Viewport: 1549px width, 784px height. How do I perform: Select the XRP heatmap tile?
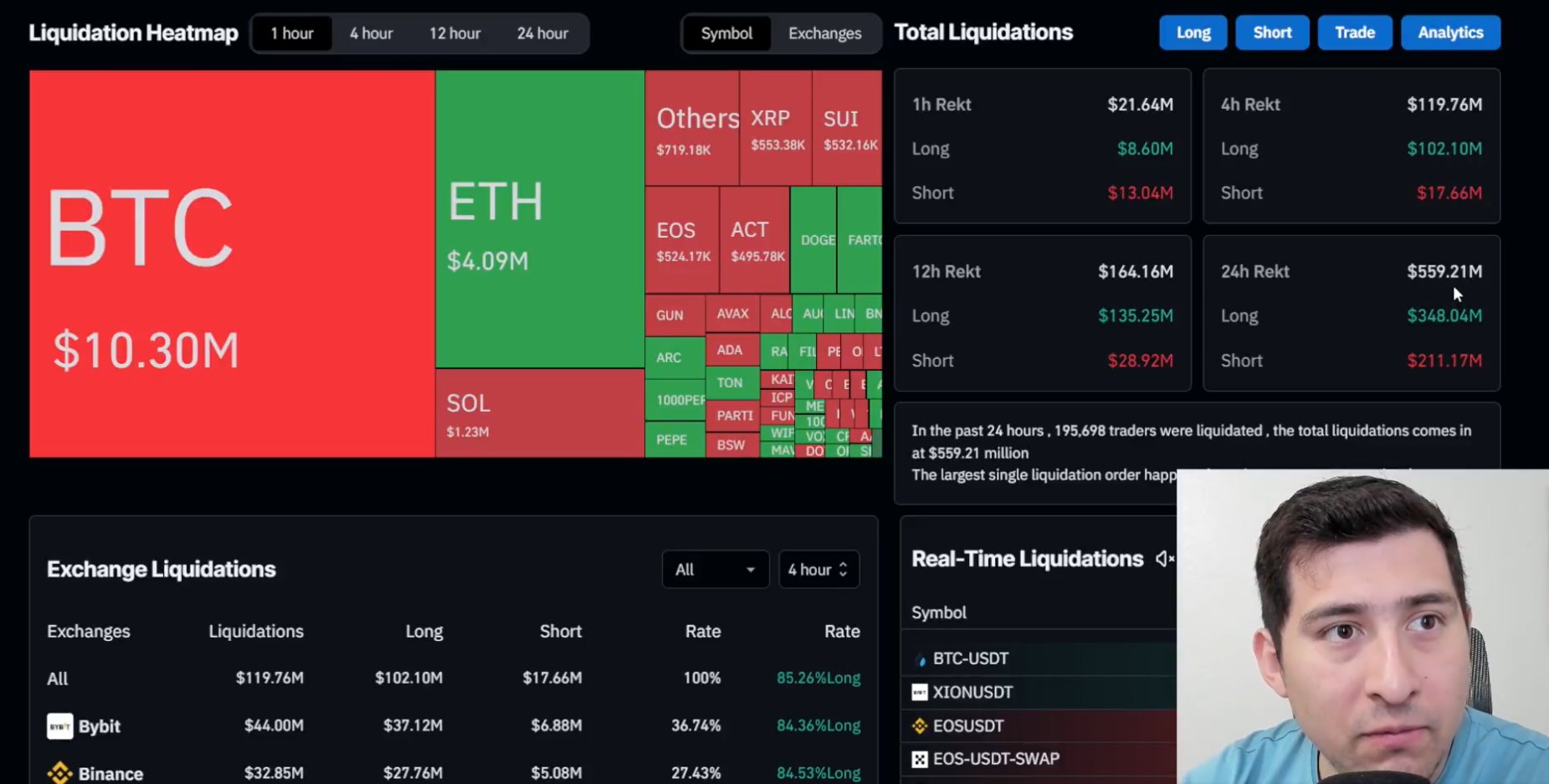[x=776, y=128]
